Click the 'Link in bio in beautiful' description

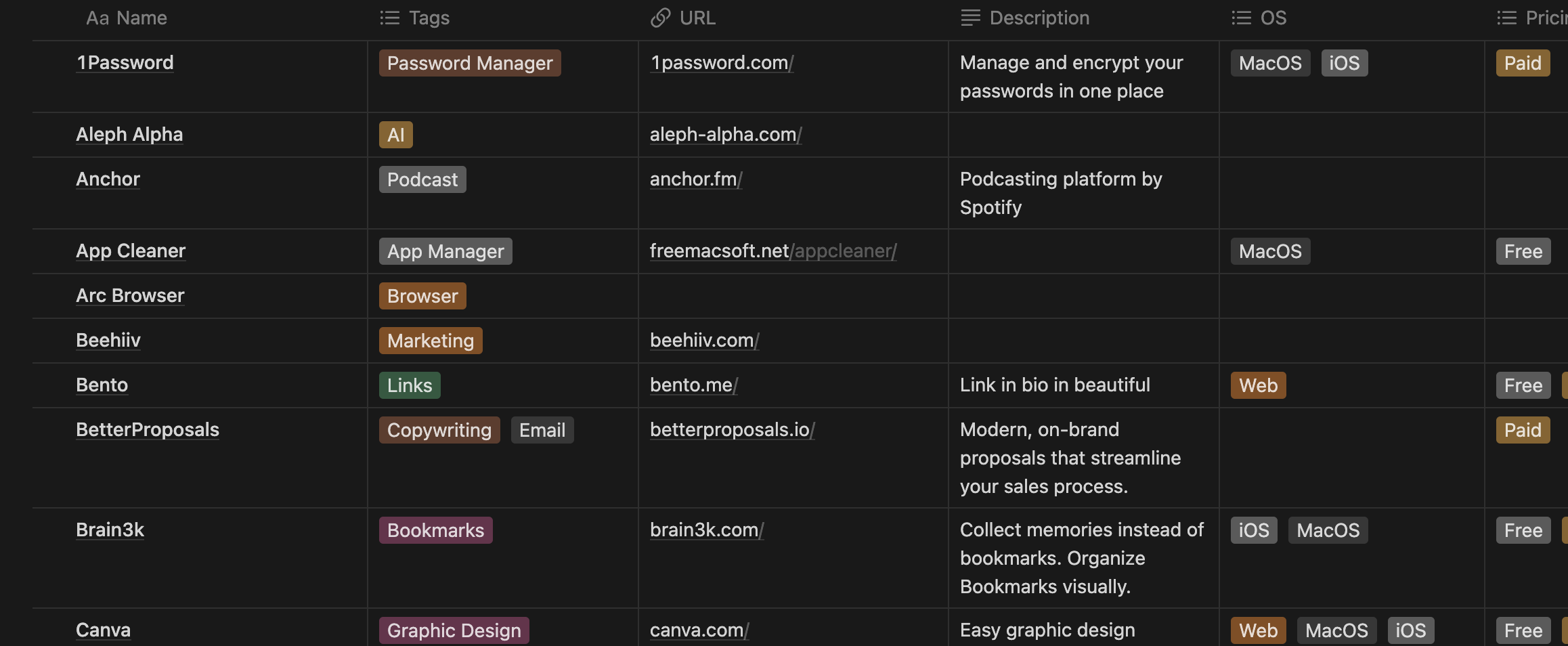(x=1055, y=385)
